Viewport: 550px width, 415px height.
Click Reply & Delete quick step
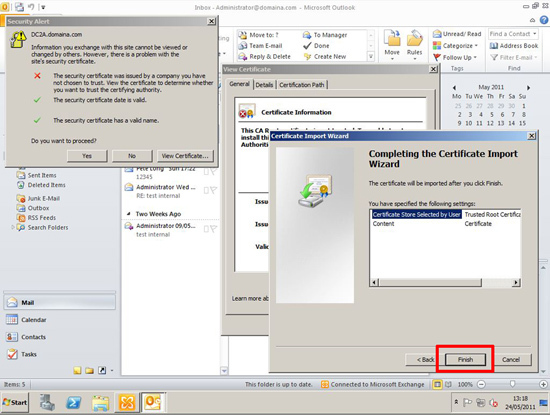(264, 56)
